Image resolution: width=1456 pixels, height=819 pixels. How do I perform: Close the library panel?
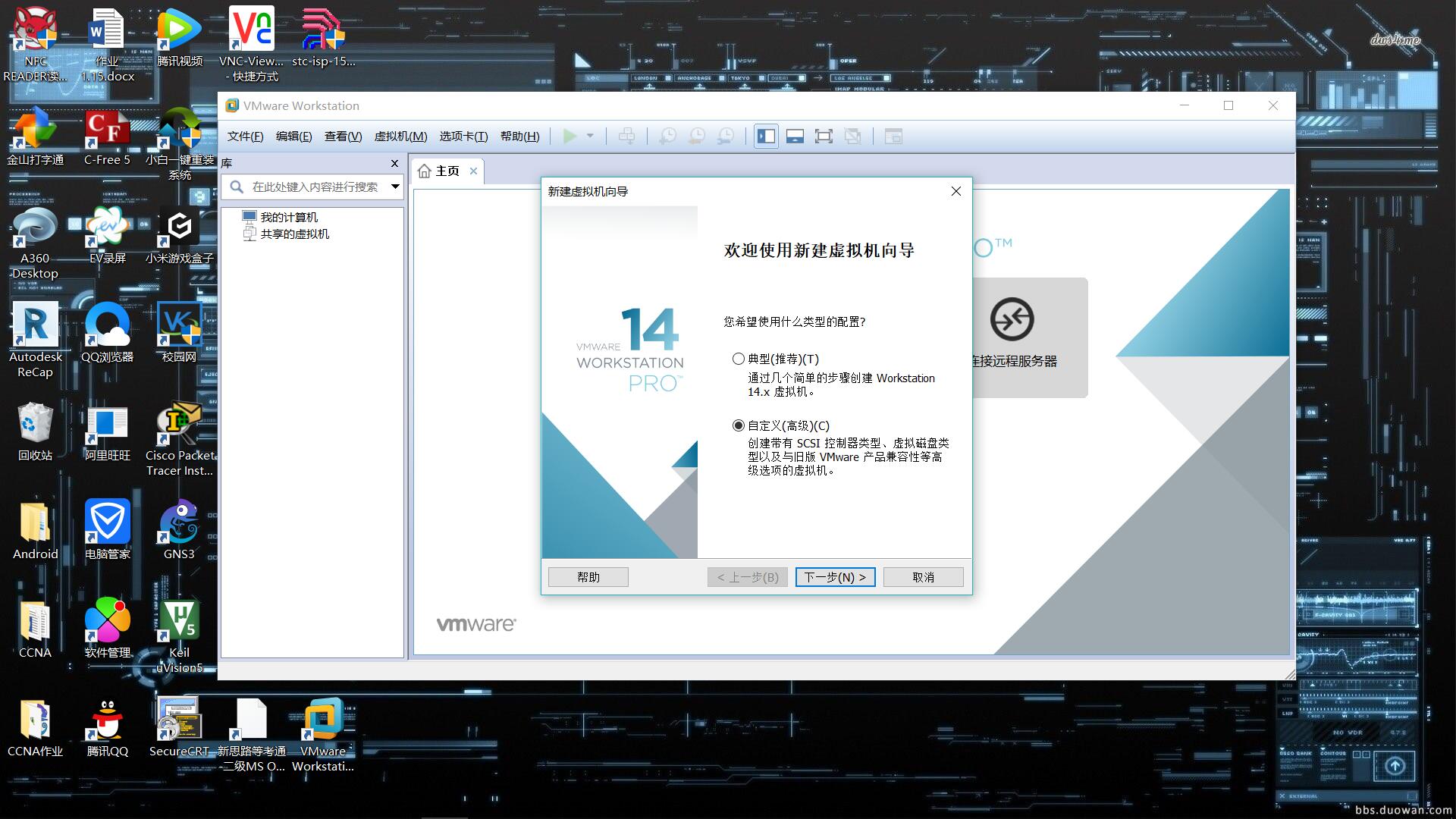pyautogui.click(x=394, y=163)
